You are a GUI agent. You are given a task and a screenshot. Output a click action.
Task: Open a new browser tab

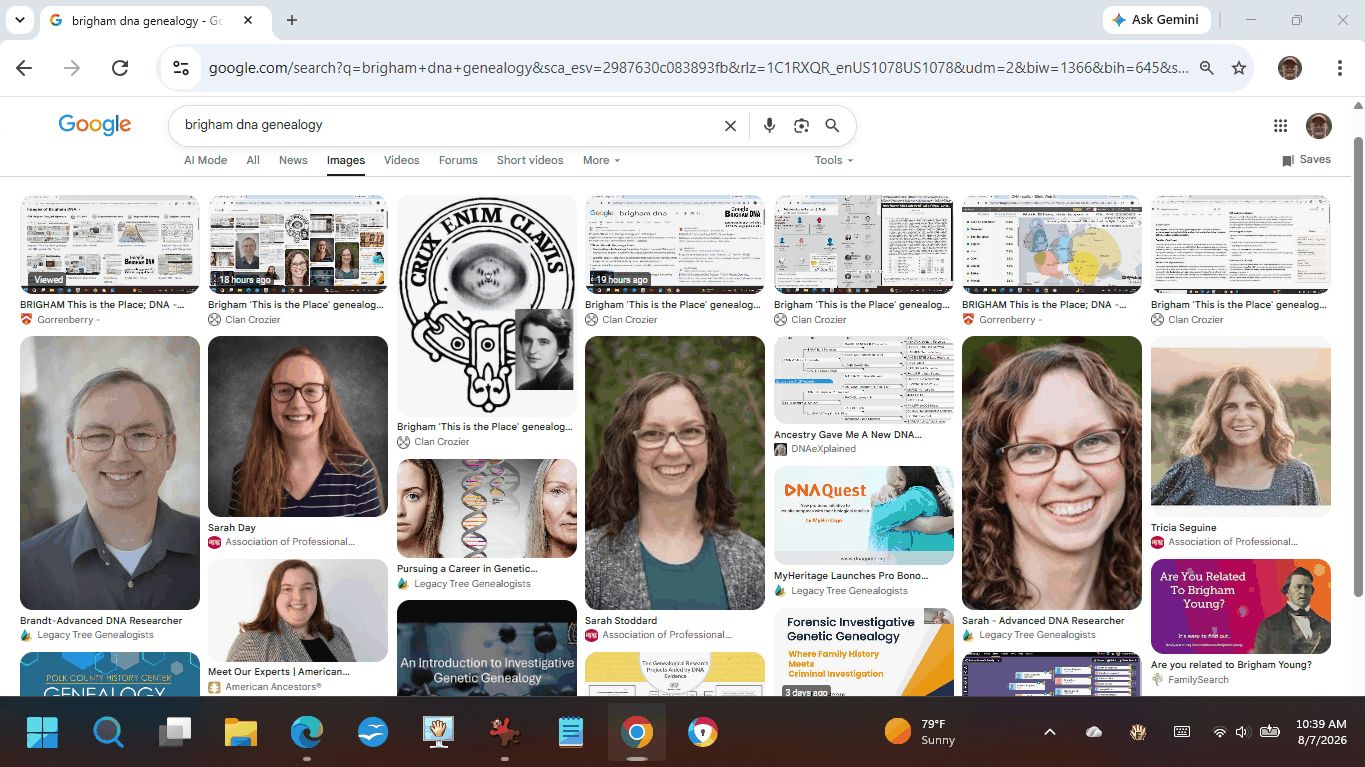click(x=292, y=20)
